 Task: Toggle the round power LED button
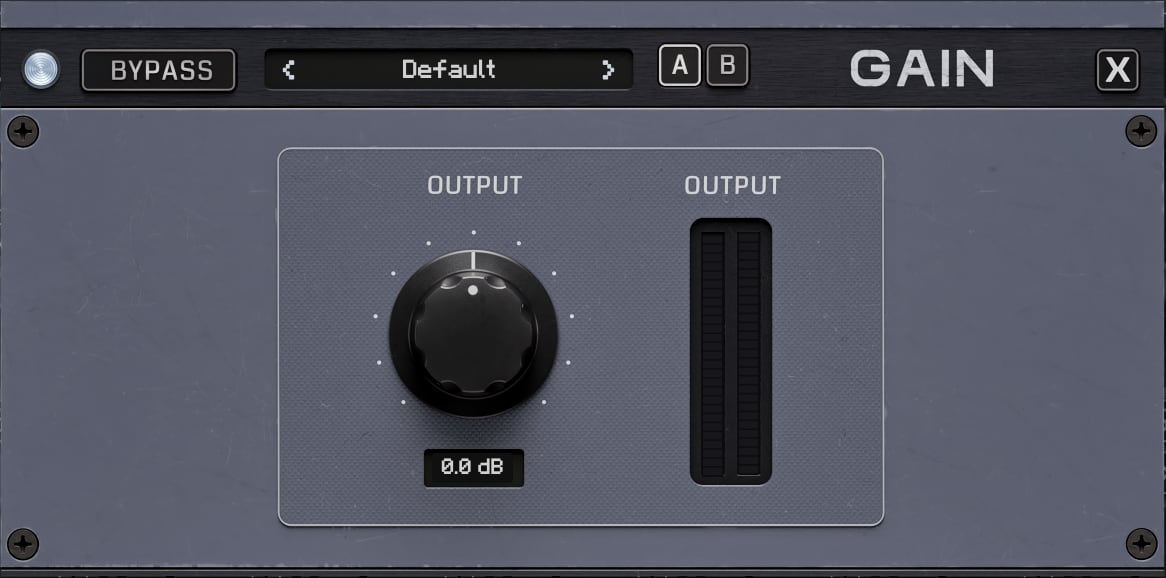point(41,70)
